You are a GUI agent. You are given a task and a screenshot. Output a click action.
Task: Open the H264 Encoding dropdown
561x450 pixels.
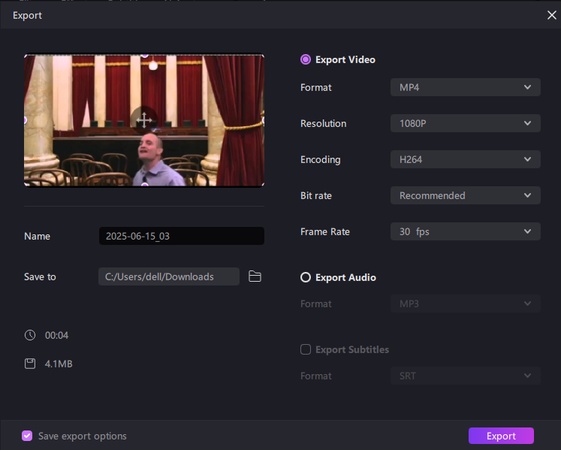[x=465, y=159]
